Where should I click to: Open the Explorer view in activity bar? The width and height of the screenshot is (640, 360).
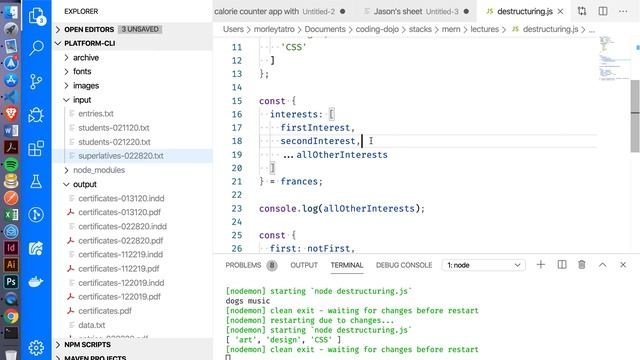36,16
